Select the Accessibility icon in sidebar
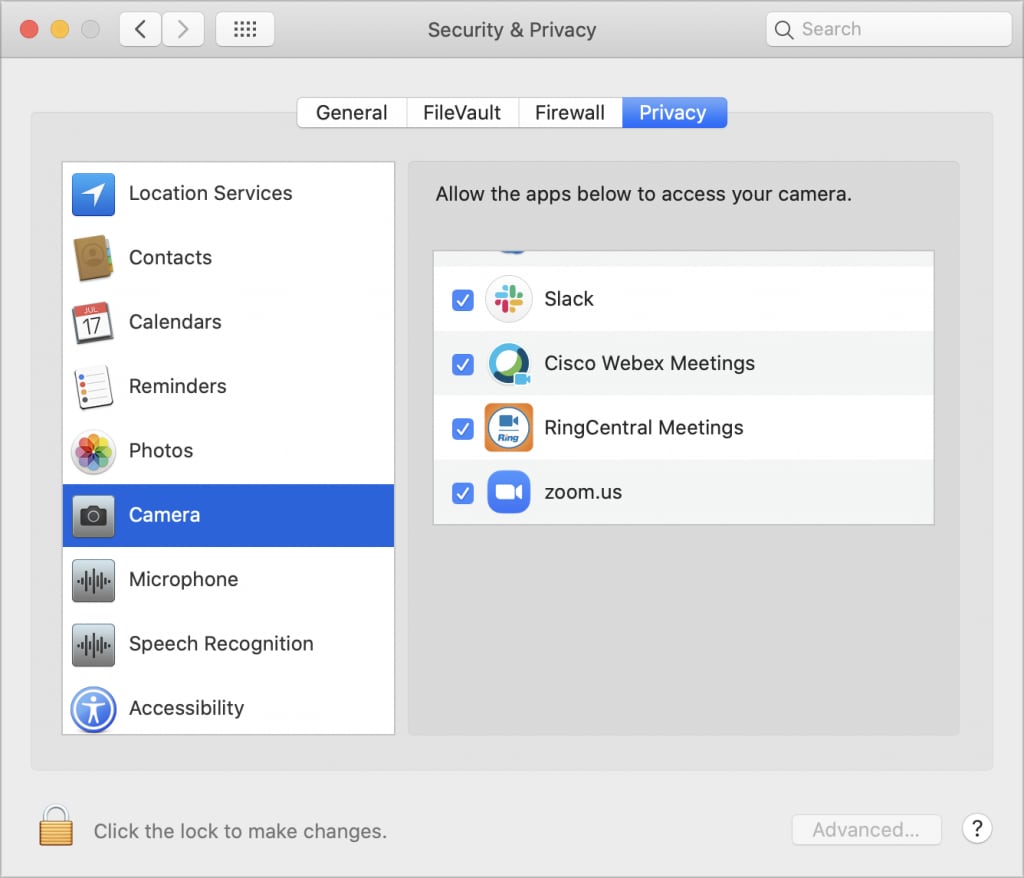 93,709
